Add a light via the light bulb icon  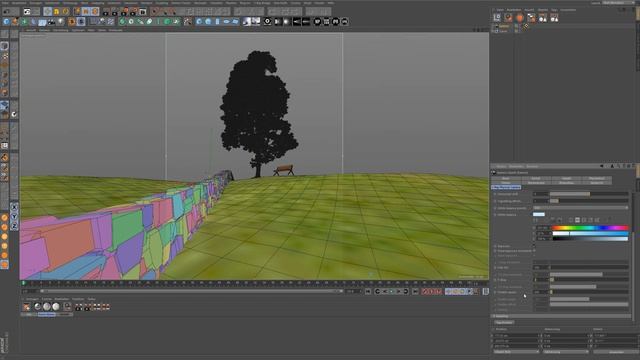click(61, 22)
